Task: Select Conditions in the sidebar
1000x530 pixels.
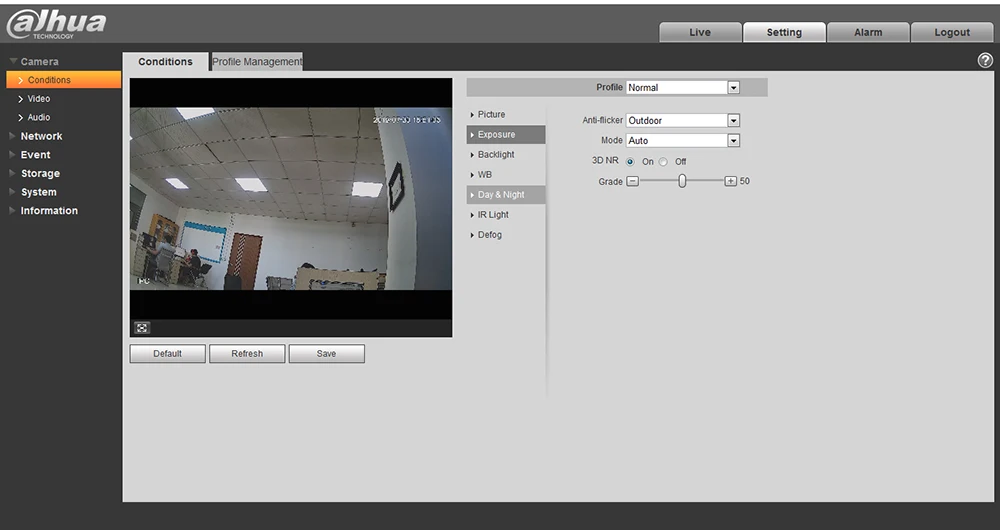Action: [64, 80]
